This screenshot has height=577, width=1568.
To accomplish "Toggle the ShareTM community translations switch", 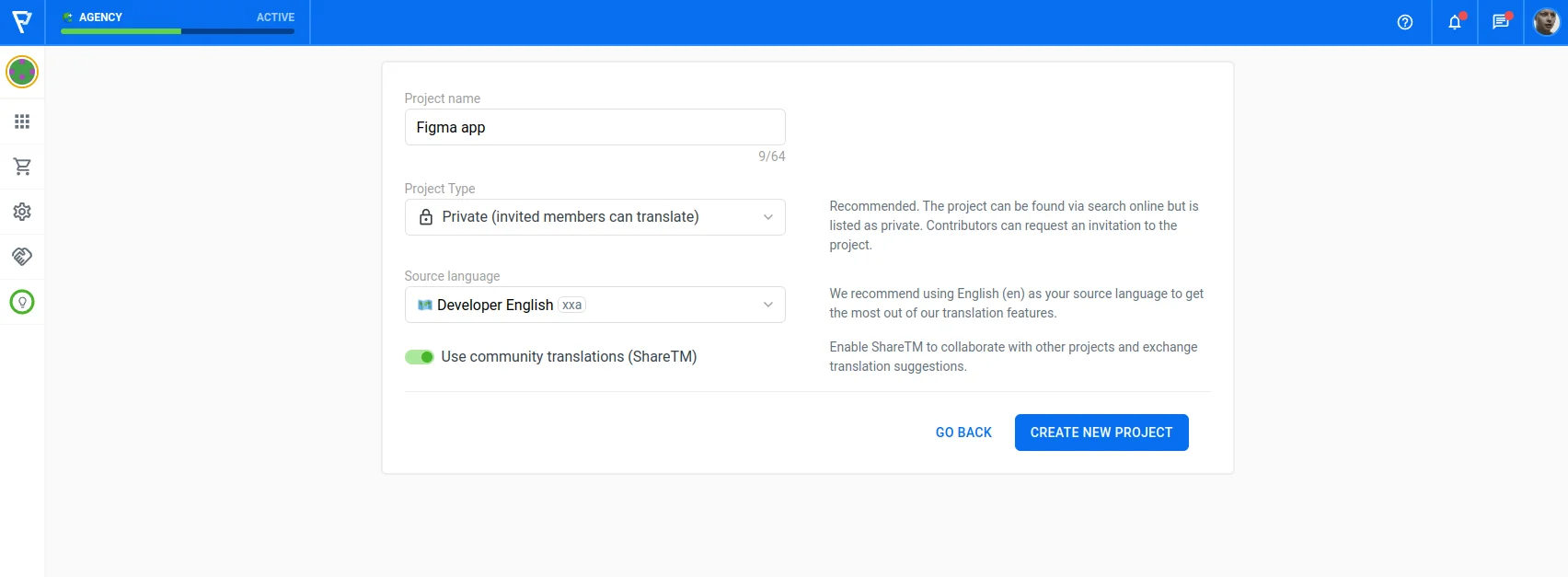I will pos(420,357).
